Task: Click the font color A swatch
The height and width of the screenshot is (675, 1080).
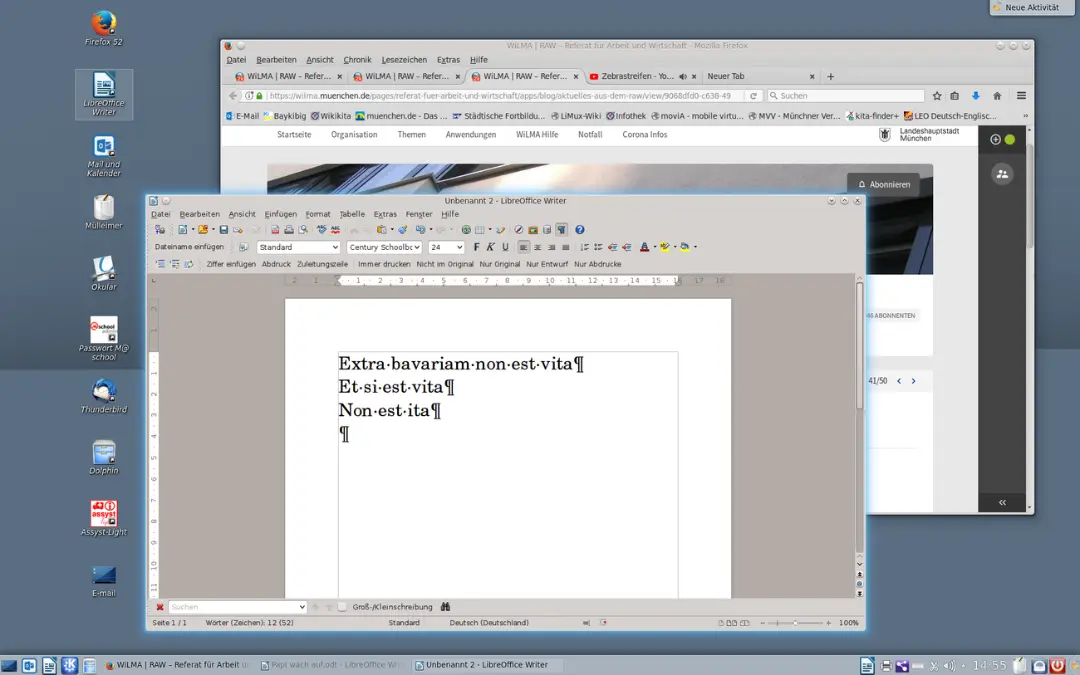Action: pos(644,247)
